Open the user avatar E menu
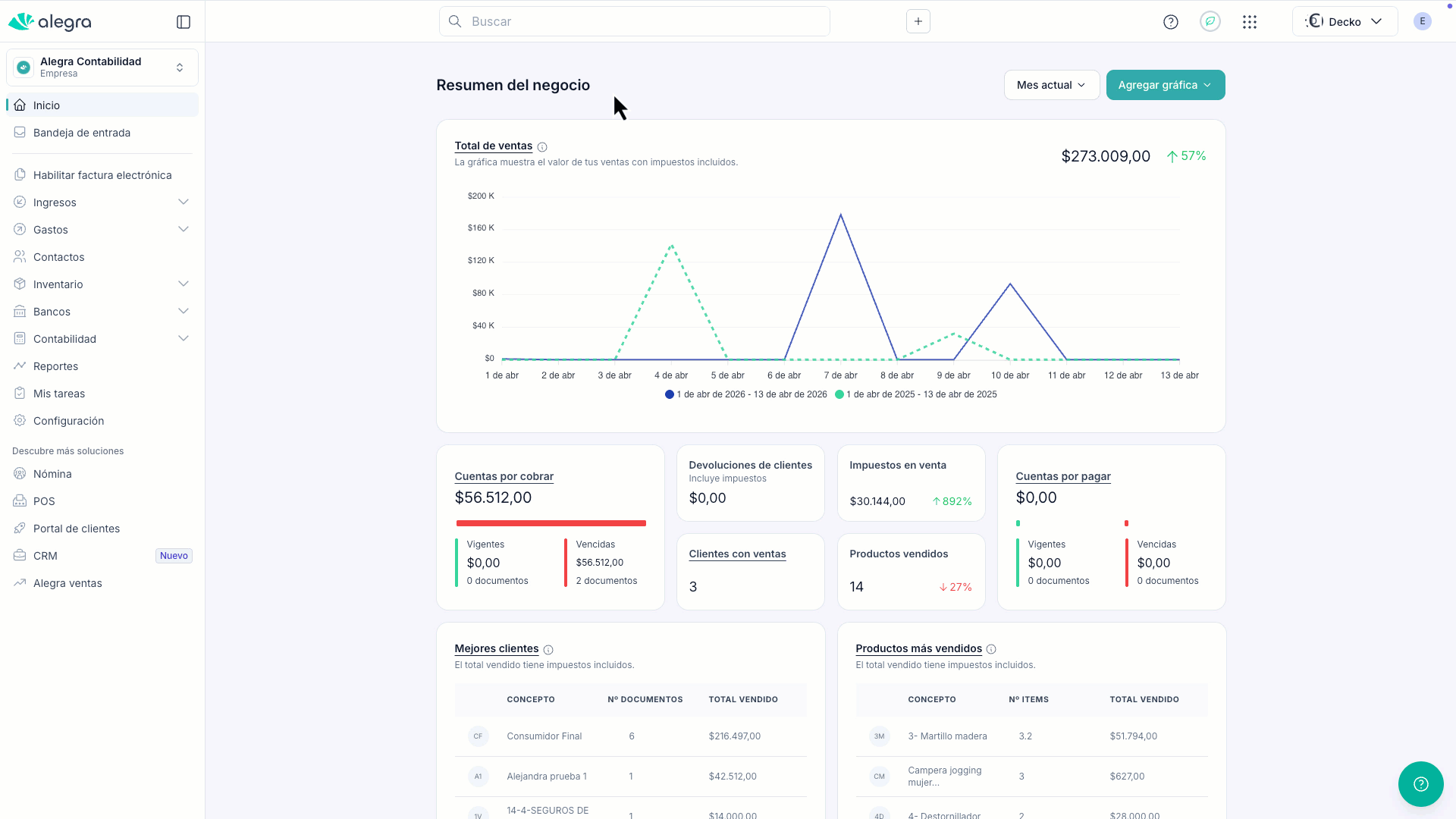 [x=1422, y=21]
